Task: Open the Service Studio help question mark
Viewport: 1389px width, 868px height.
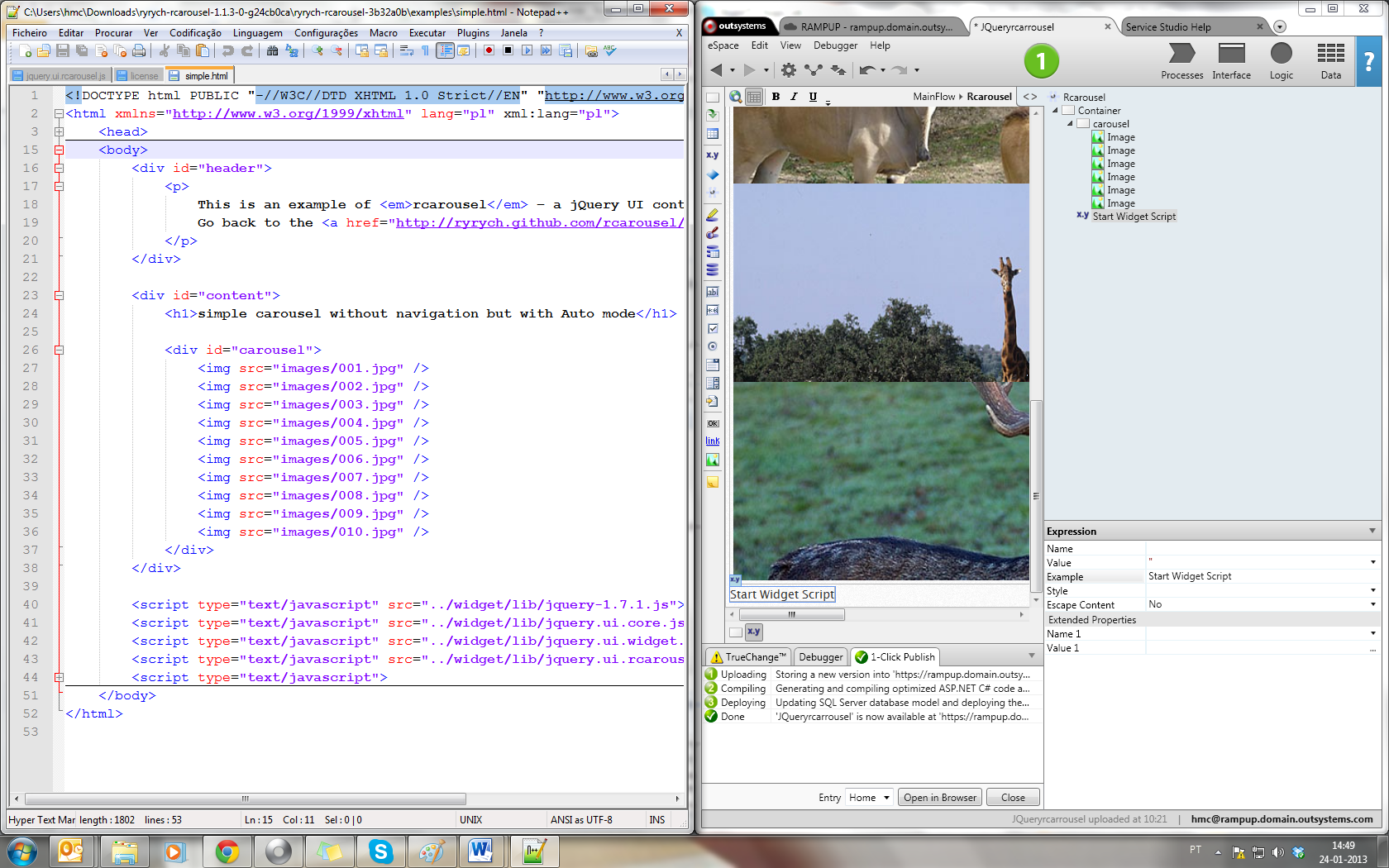Action: click(x=1368, y=61)
